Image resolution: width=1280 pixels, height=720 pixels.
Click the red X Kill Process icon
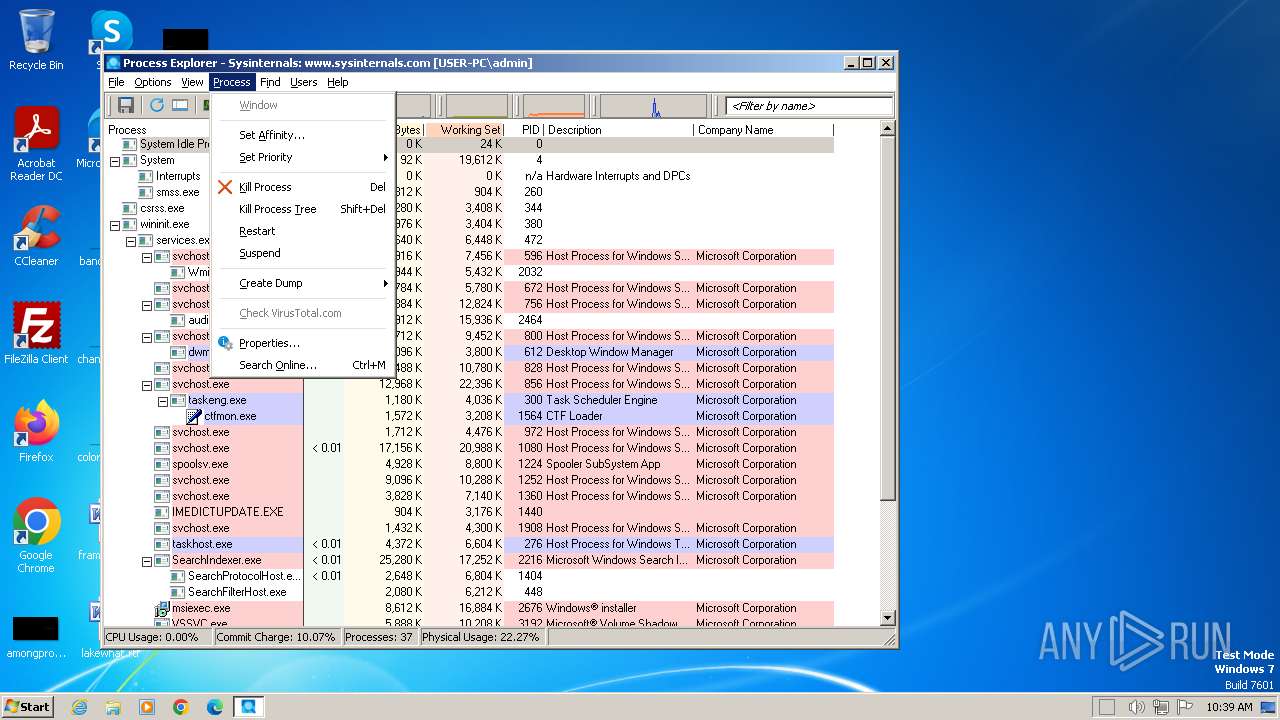(225, 187)
